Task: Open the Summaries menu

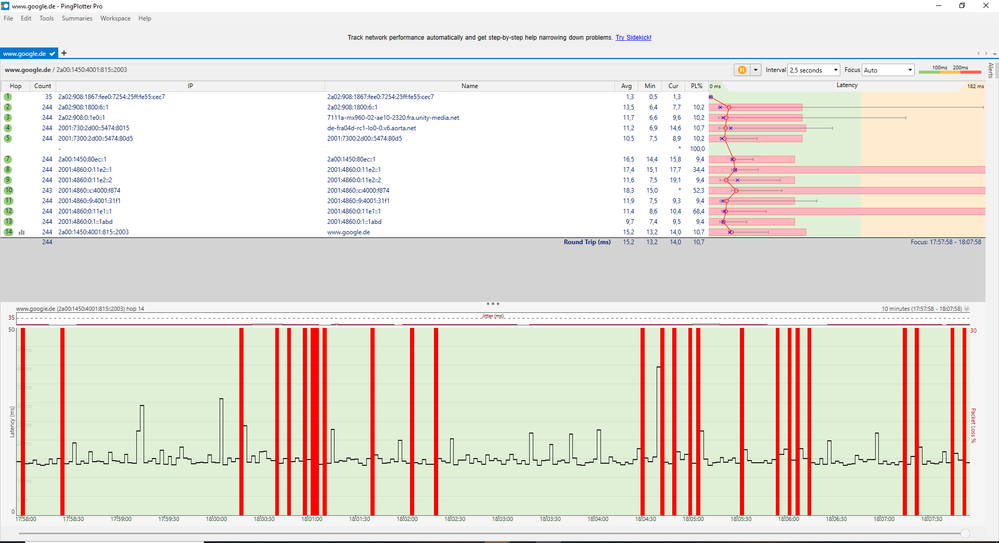Action: click(x=77, y=18)
